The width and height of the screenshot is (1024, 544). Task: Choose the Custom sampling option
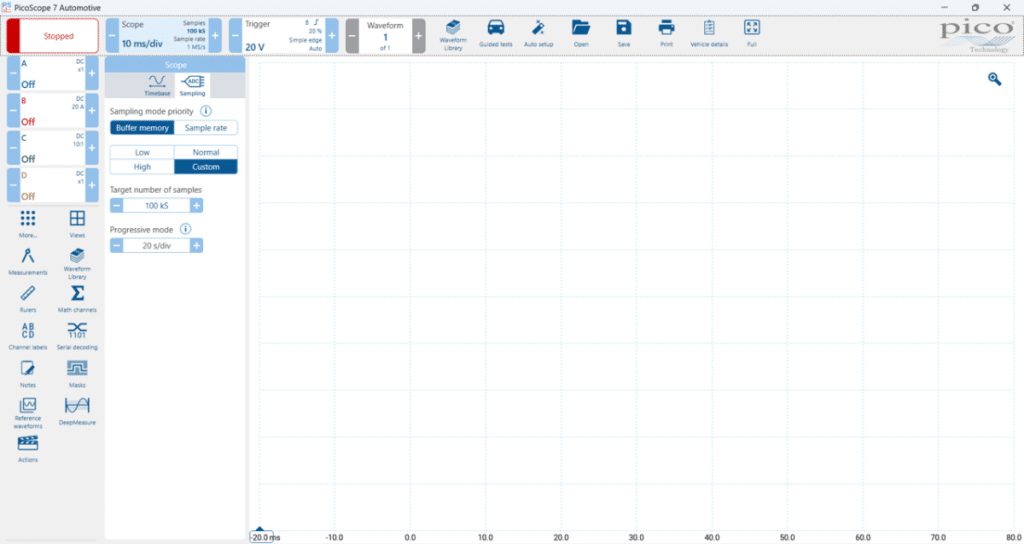(206, 167)
